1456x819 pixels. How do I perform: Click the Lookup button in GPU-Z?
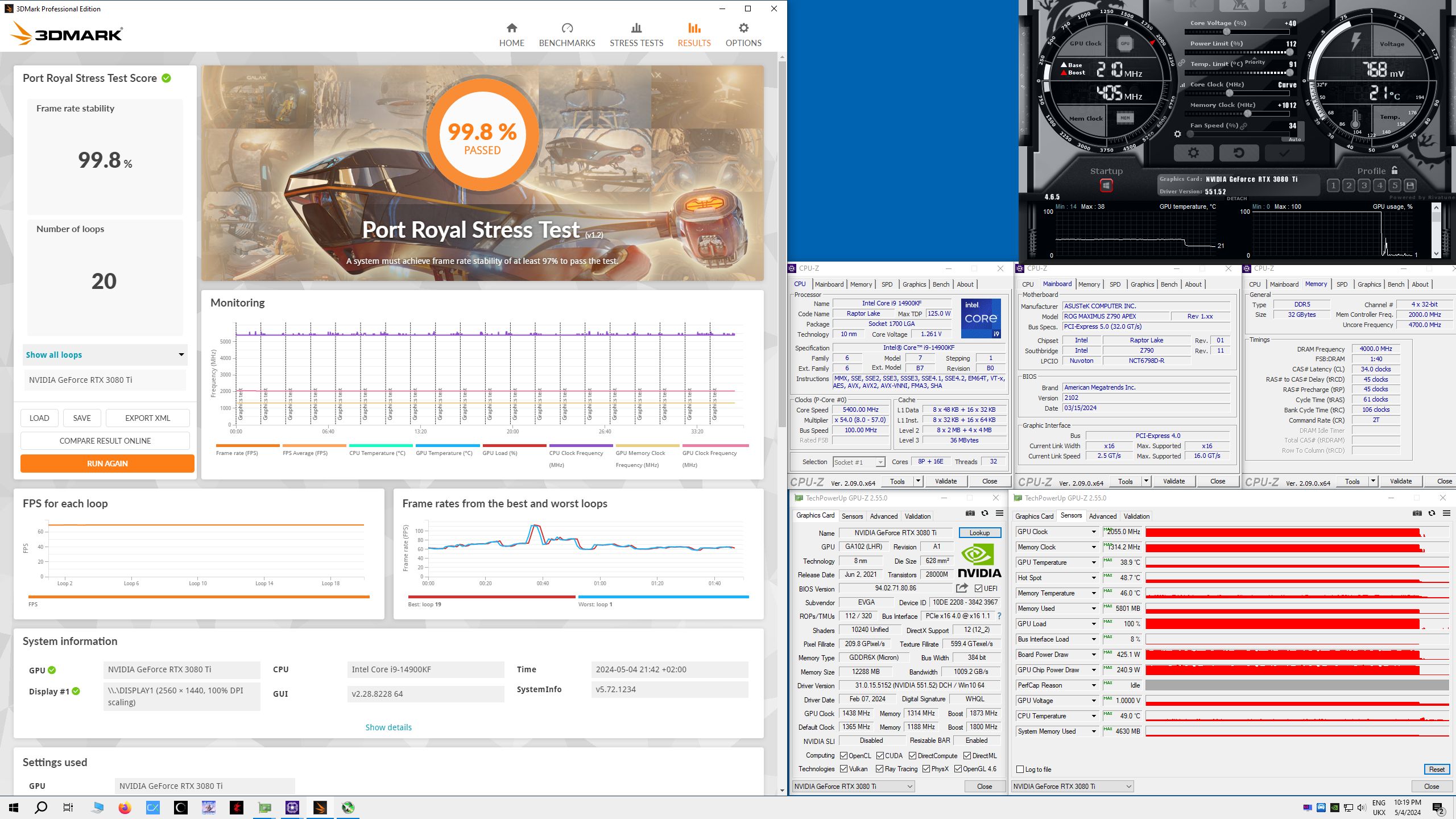979,532
